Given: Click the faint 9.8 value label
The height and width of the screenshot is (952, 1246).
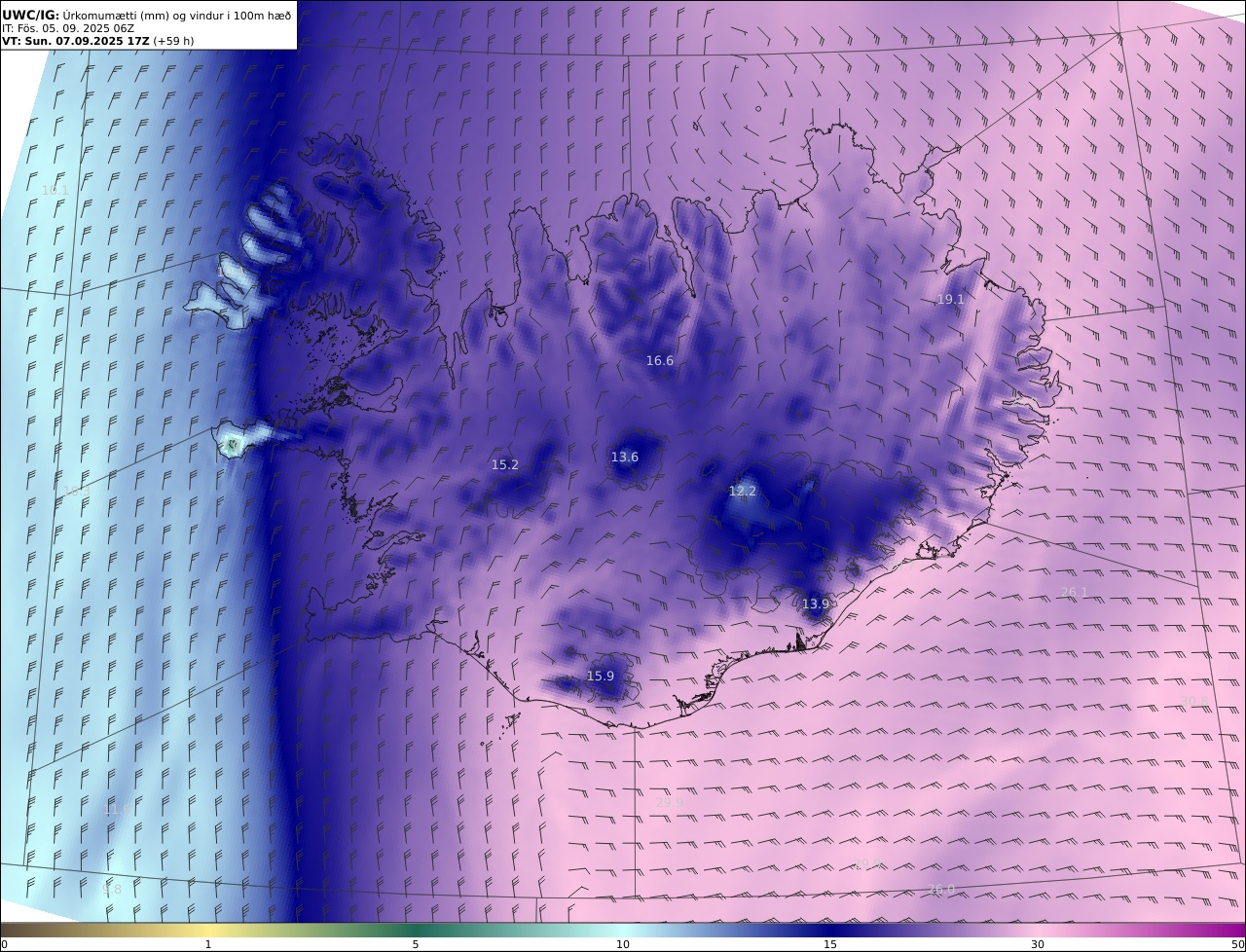Looking at the screenshot, I should [112, 889].
